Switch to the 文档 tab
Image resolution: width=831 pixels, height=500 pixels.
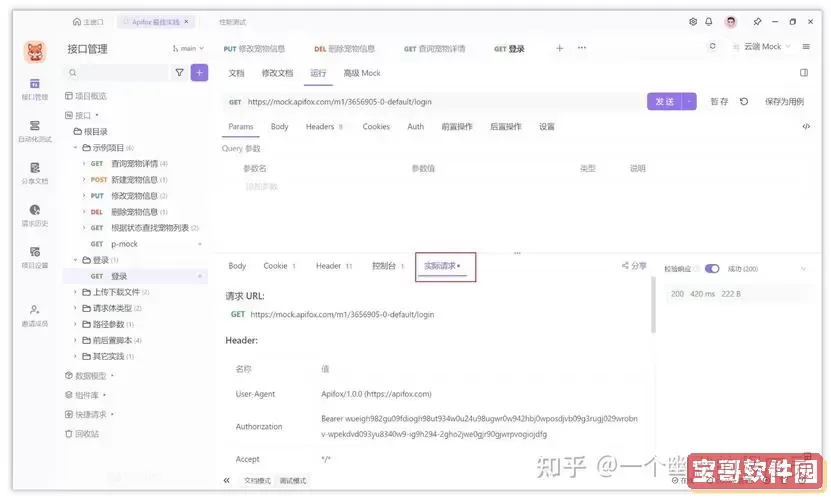236,73
